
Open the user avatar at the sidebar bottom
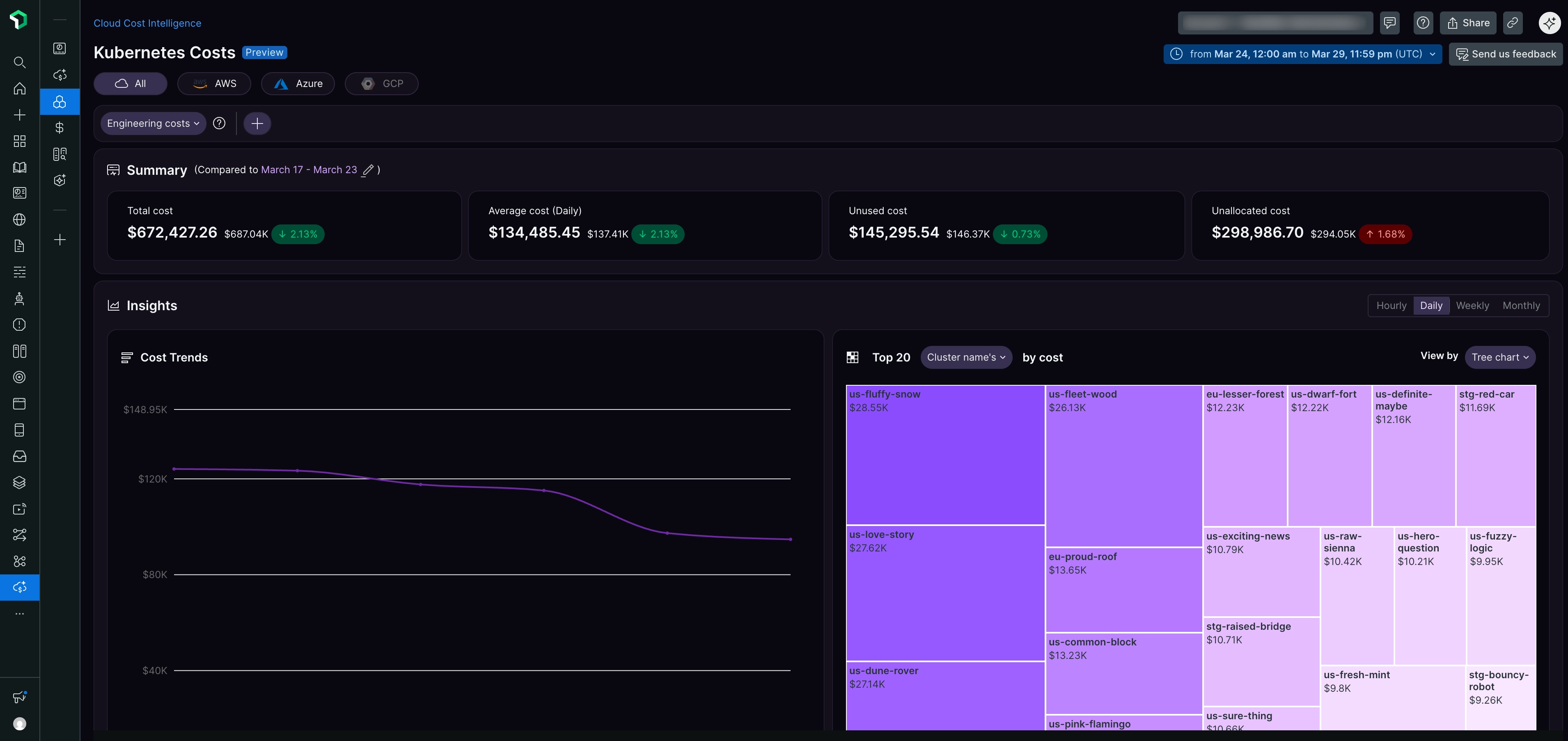point(19,723)
